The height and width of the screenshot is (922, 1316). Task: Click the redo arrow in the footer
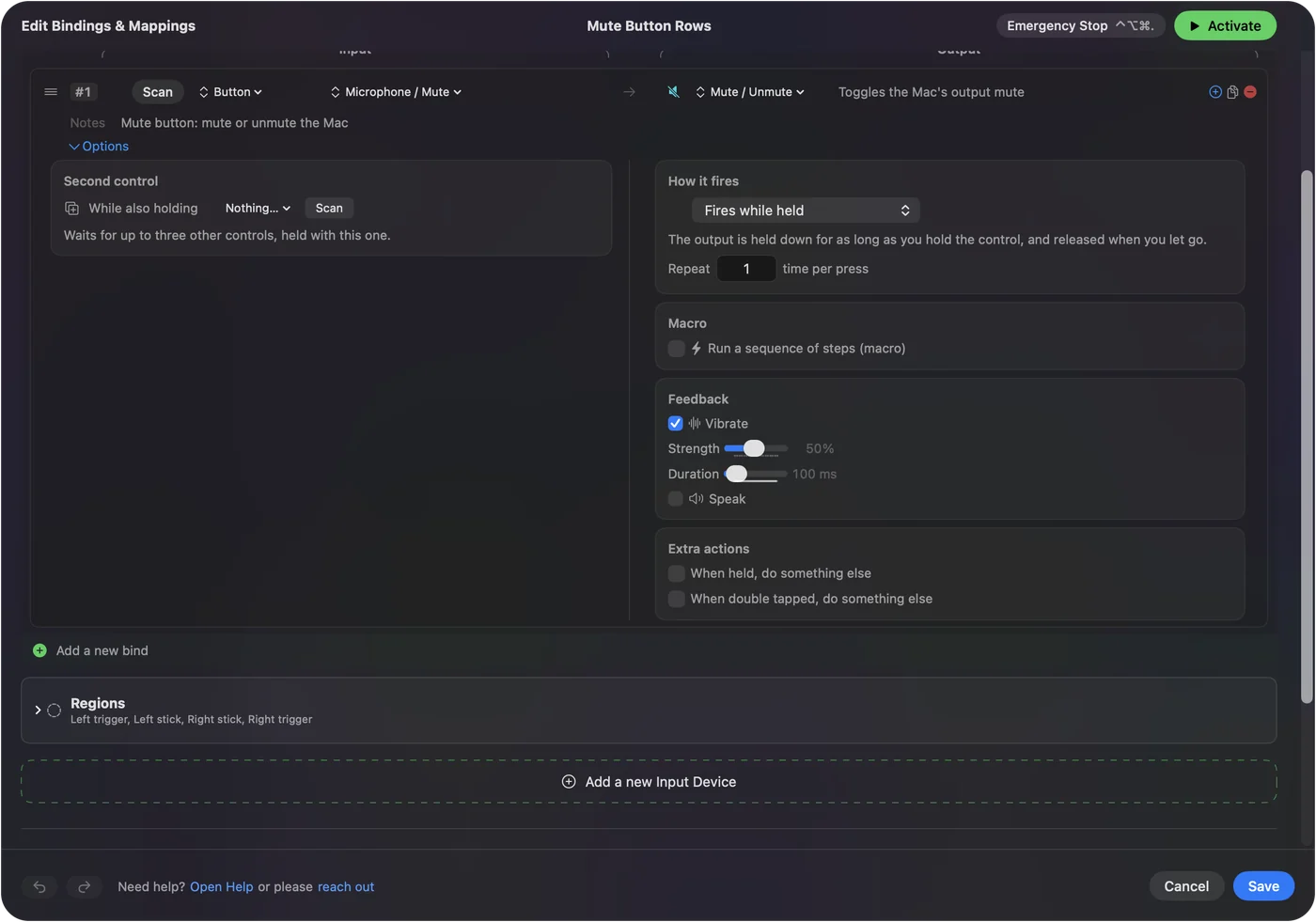84,886
